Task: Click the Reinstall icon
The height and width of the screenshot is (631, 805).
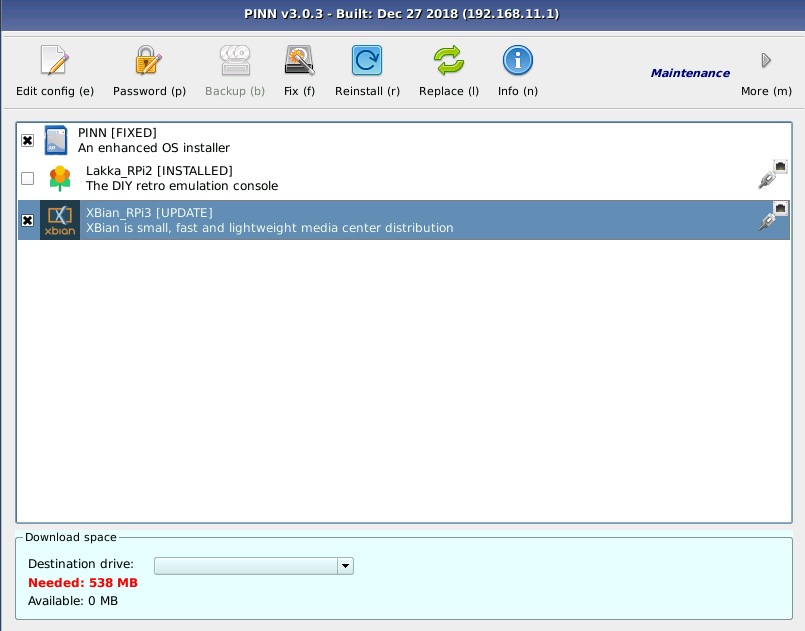Action: point(366,60)
